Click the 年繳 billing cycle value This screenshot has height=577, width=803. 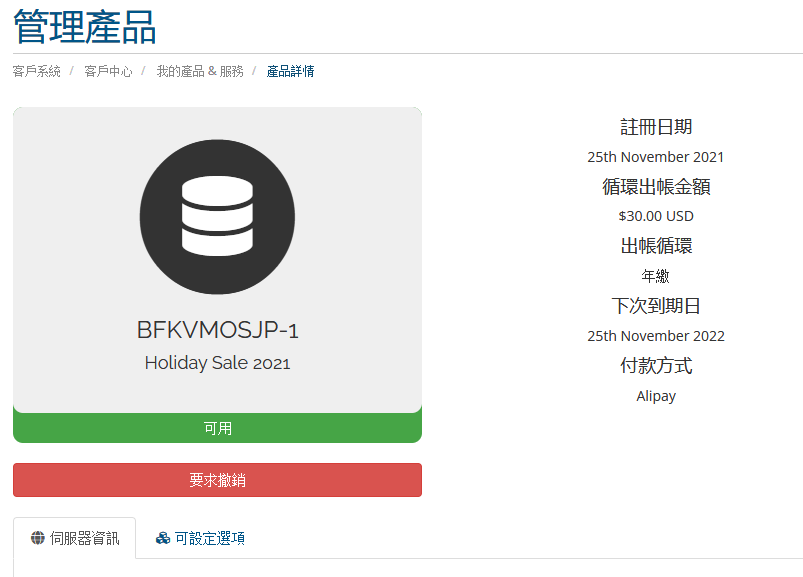click(x=656, y=276)
